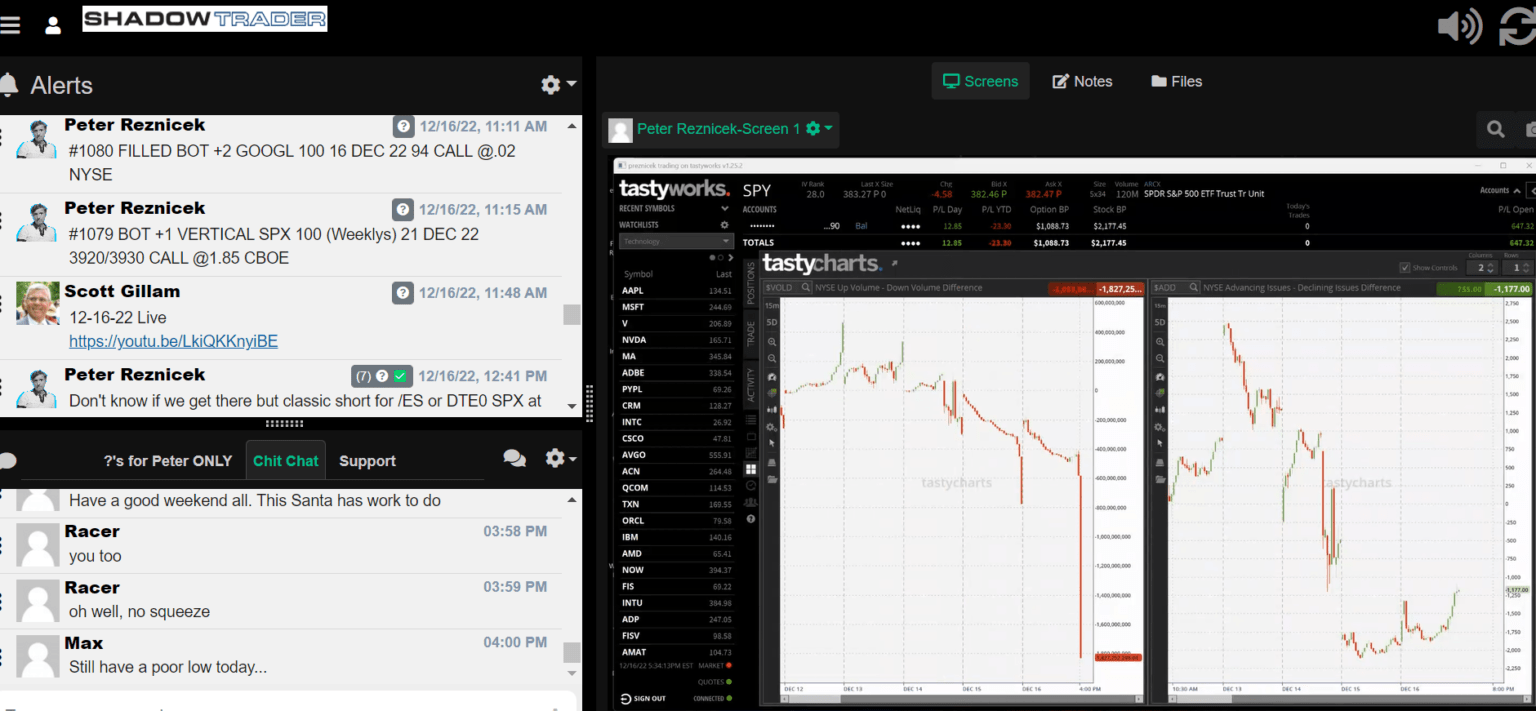Select AAPL in the watchlist symbols

tap(631, 289)
